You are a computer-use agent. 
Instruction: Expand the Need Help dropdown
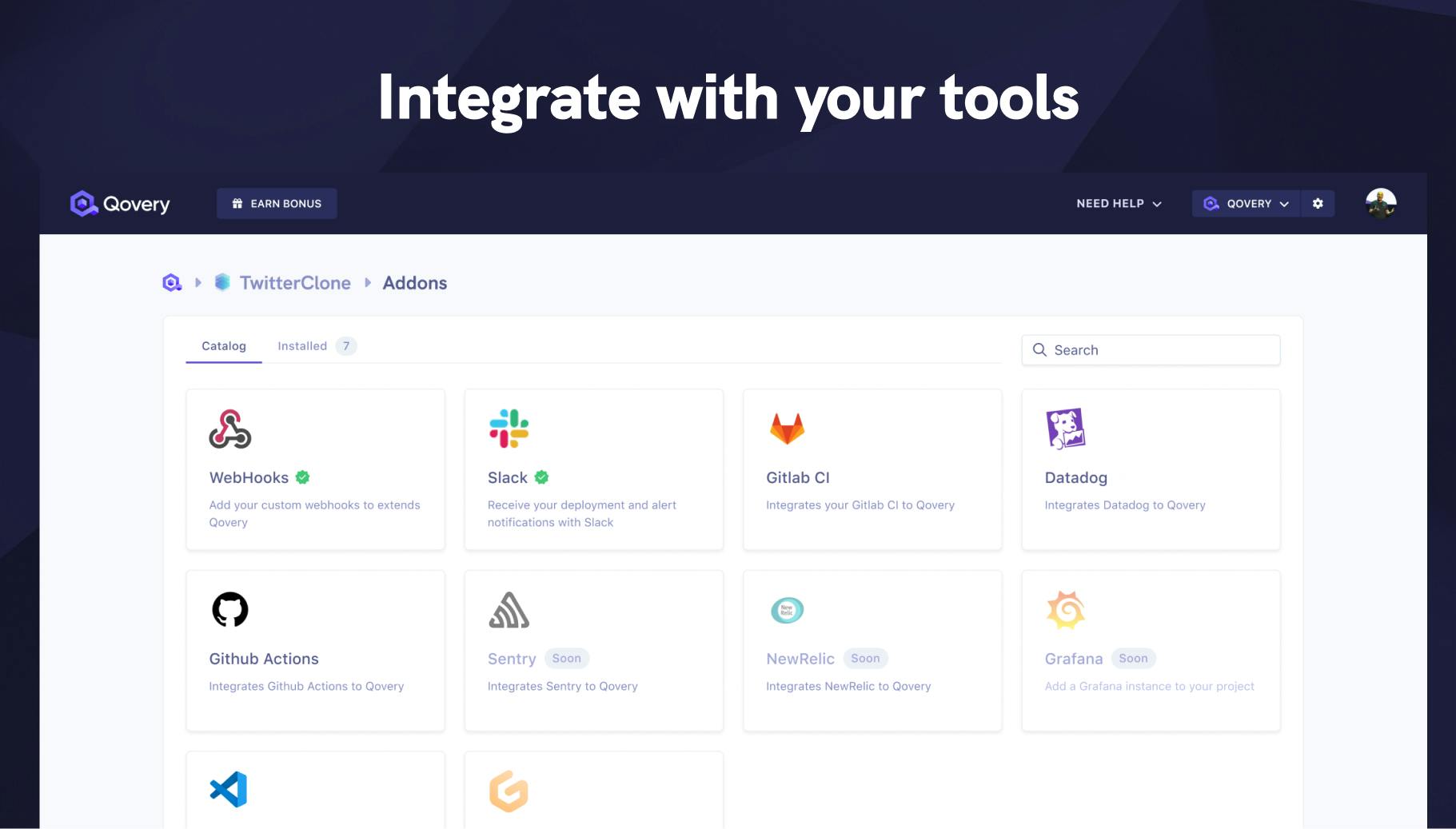pos(1119,204)
